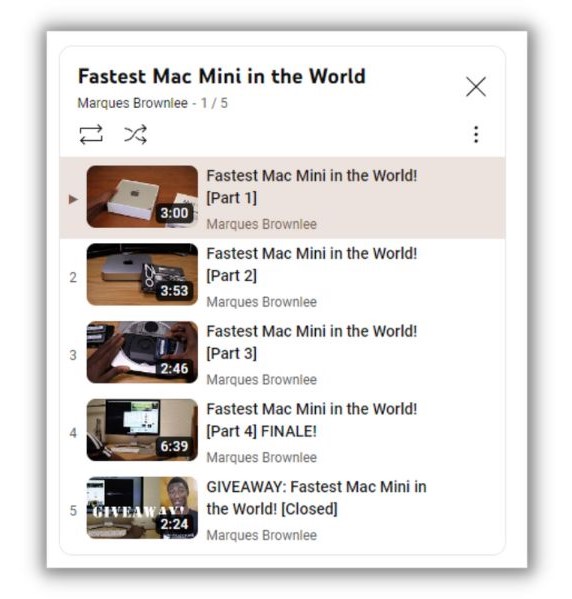Close the playlist panel with X
This screenshot has width=572, height=599.
476,87
